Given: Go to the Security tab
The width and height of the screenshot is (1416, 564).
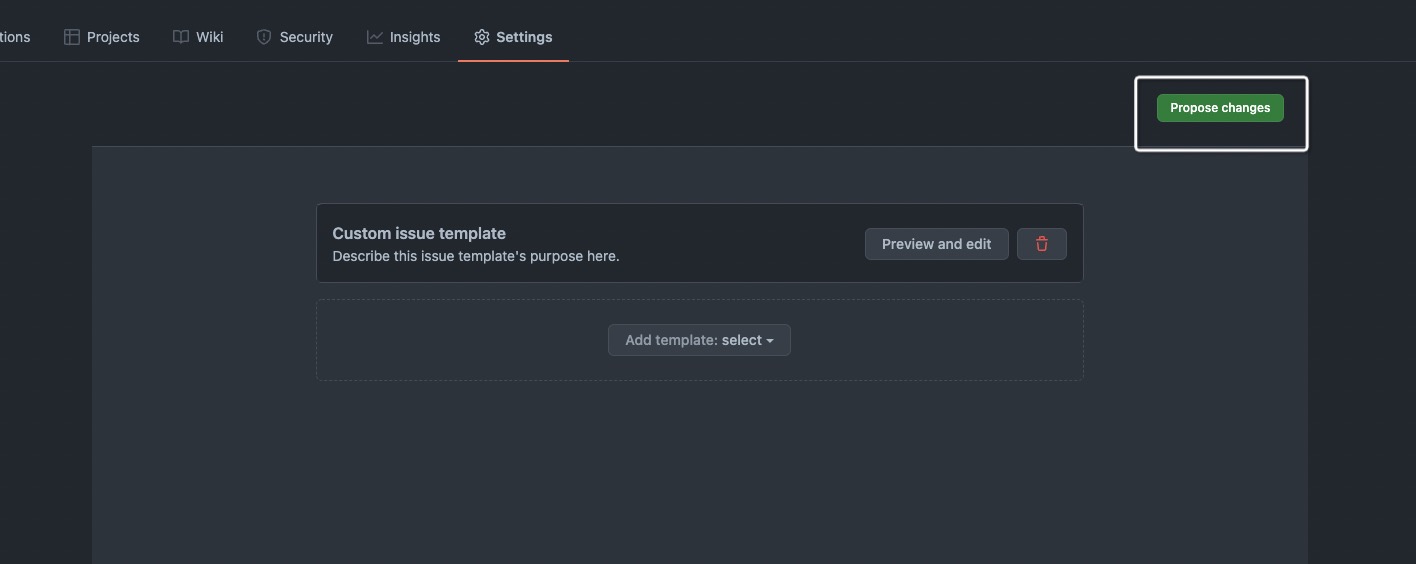Looking at the screenshot, I should point(295,37).
